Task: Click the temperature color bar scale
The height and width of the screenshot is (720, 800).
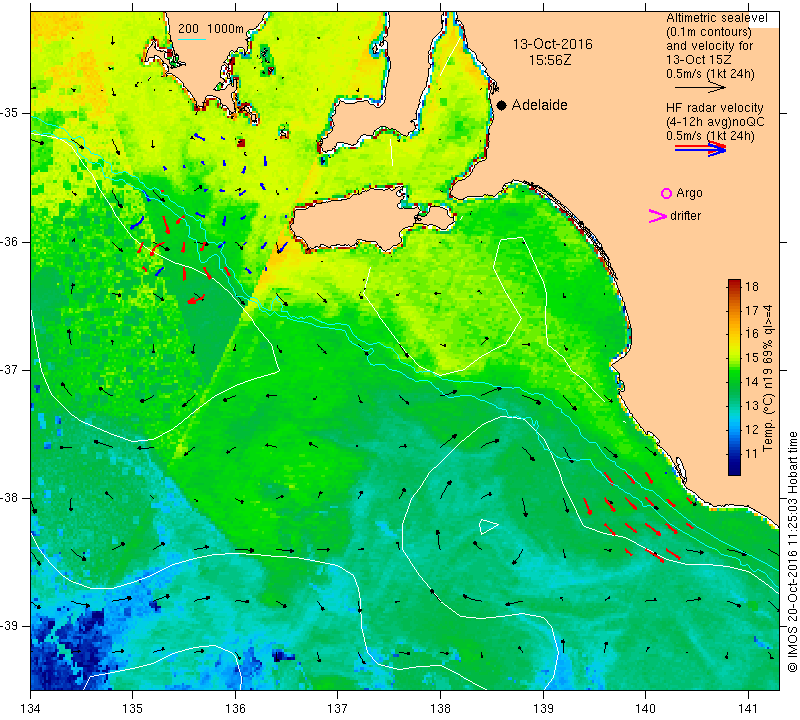Action: [734, 377]
